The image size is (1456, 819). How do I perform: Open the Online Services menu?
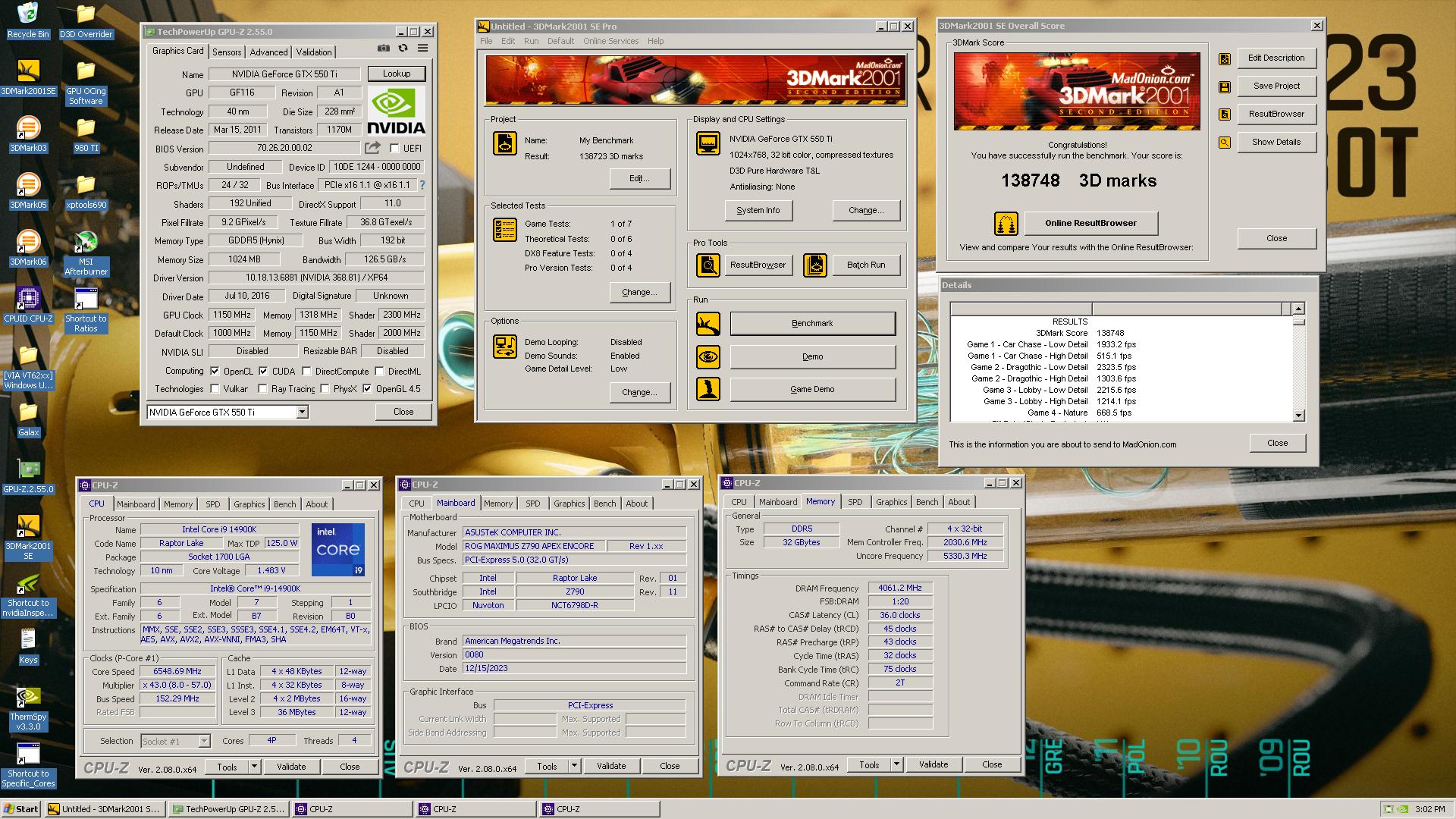[x=610, y=41]
